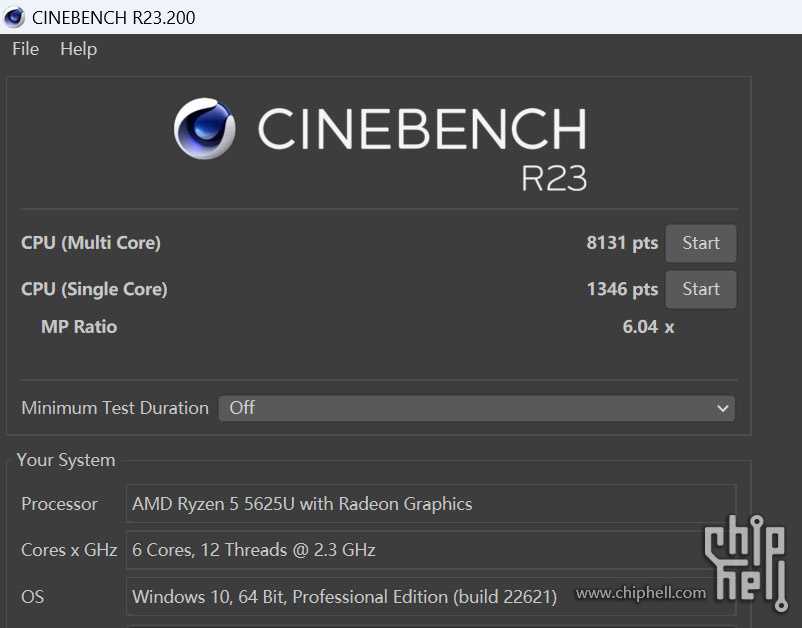The width and height of the screenshot is (802, 628).
Task: Open the Minimum Test Duration dropdown
Action: [x=477, y=408]
